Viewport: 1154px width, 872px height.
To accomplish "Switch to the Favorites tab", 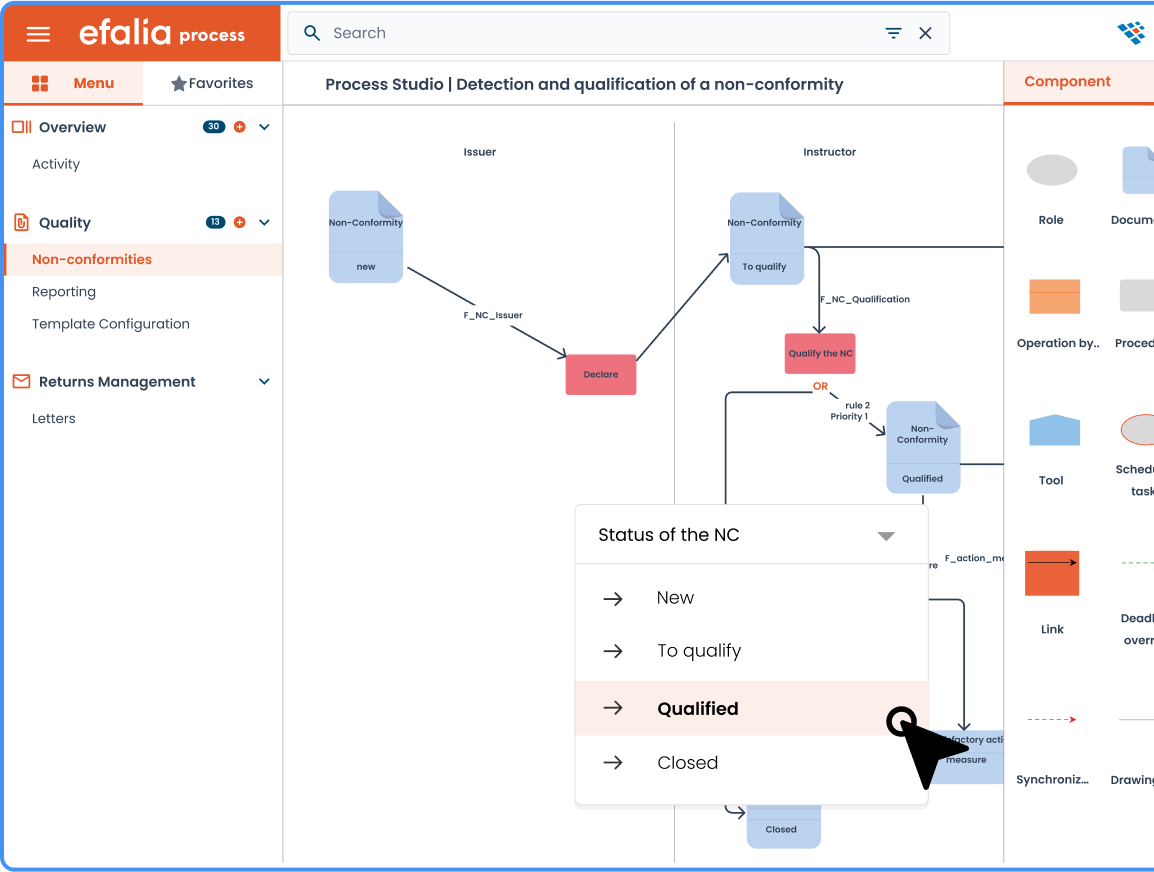I will (x=212, y=83).
